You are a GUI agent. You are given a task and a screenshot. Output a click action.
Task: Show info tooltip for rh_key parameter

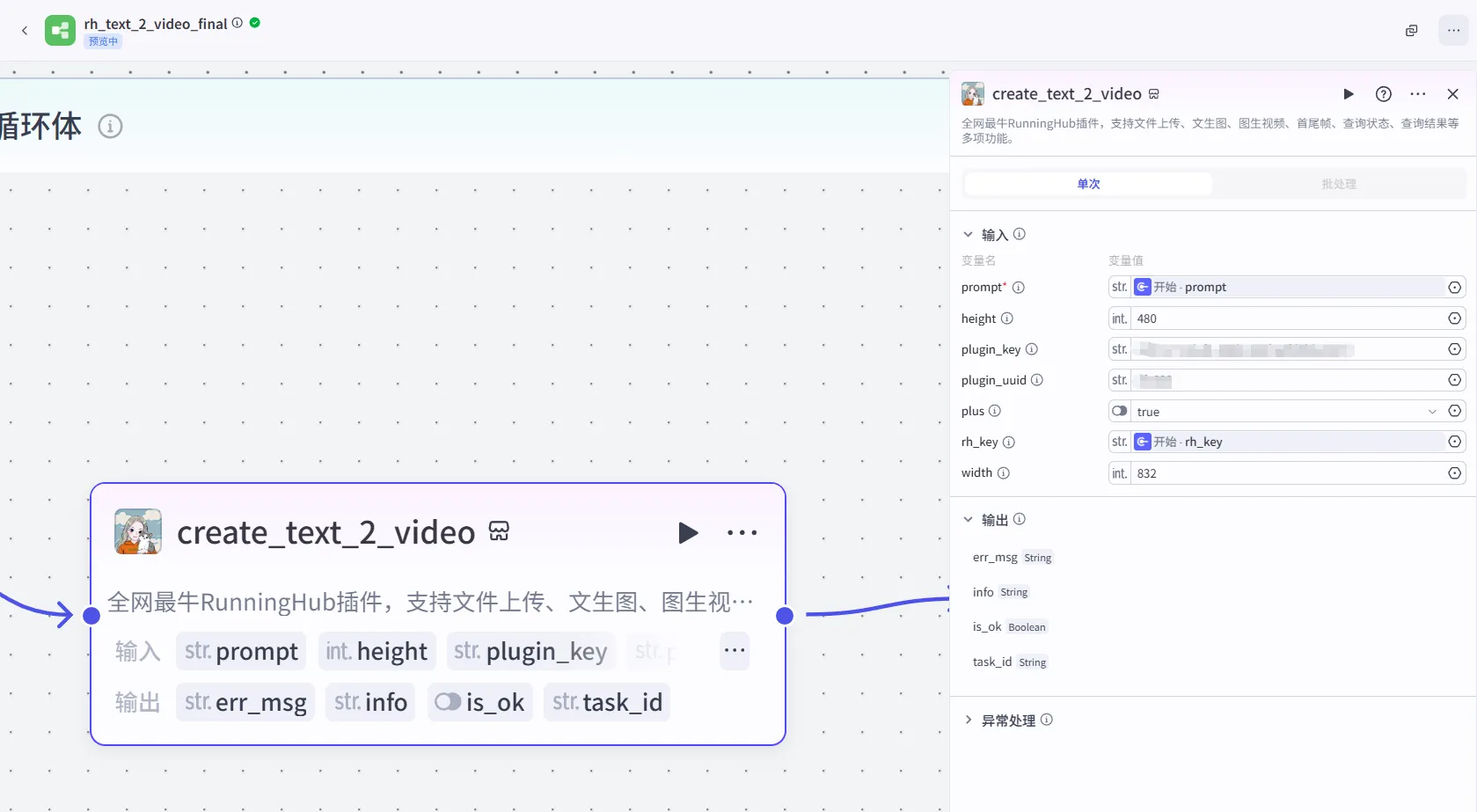[x=1009, y=443]
